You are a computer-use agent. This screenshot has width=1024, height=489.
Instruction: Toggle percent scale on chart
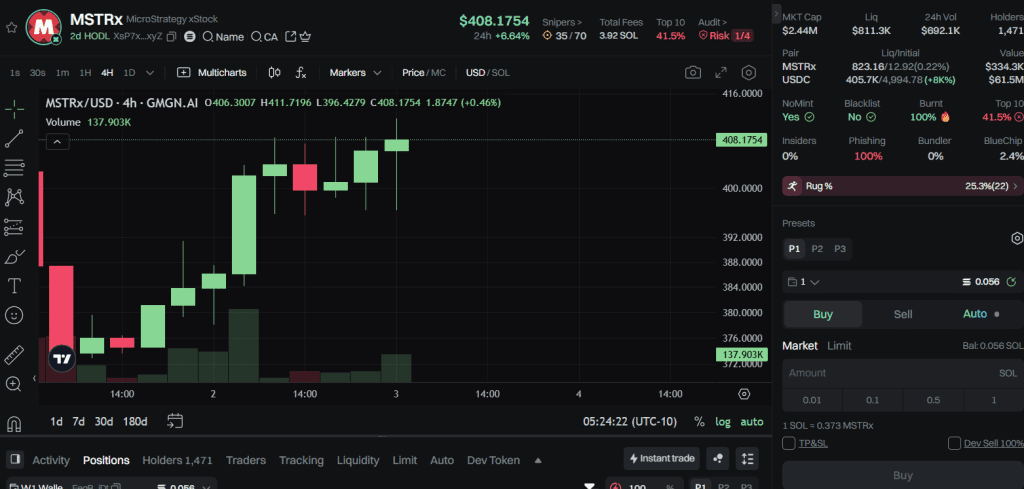[699, 422]
